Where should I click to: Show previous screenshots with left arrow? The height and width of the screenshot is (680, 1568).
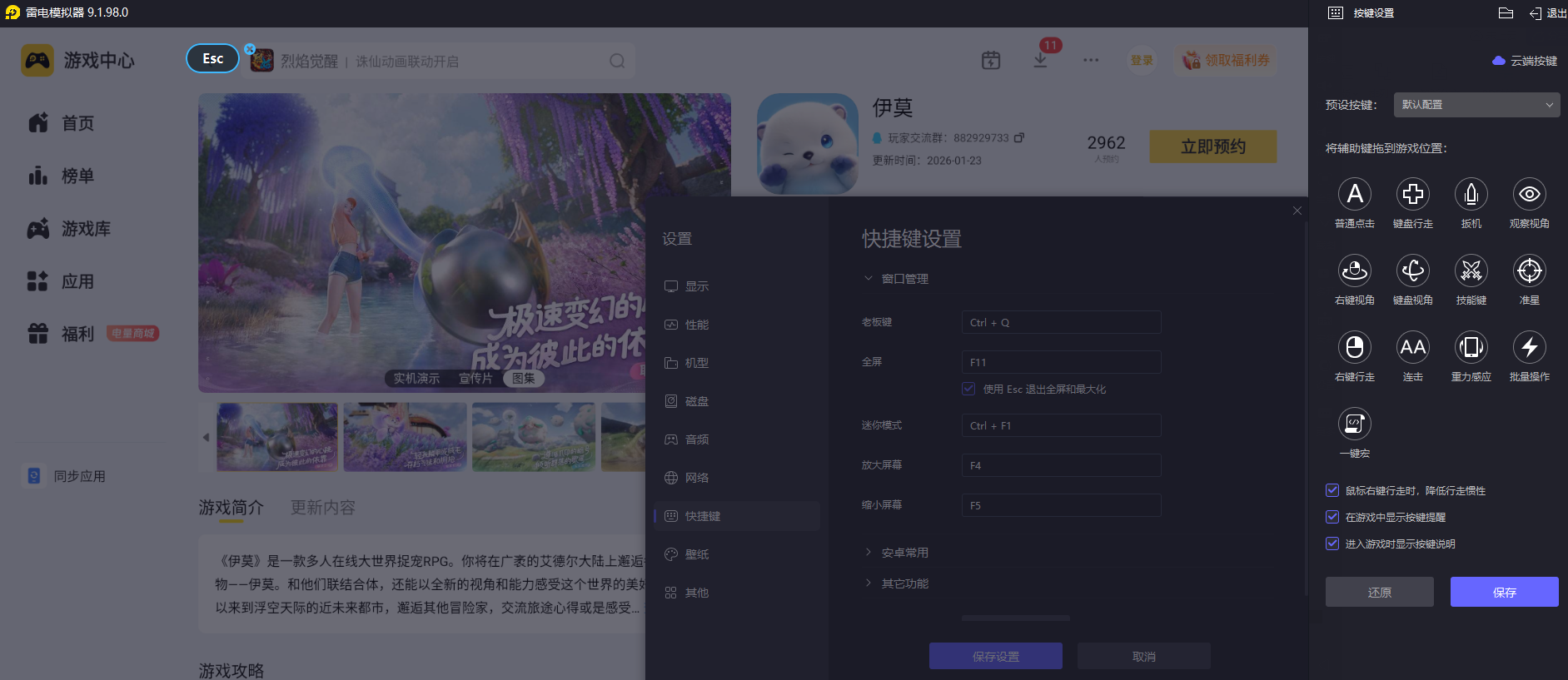pyautogui.click(x=207, y=437)
